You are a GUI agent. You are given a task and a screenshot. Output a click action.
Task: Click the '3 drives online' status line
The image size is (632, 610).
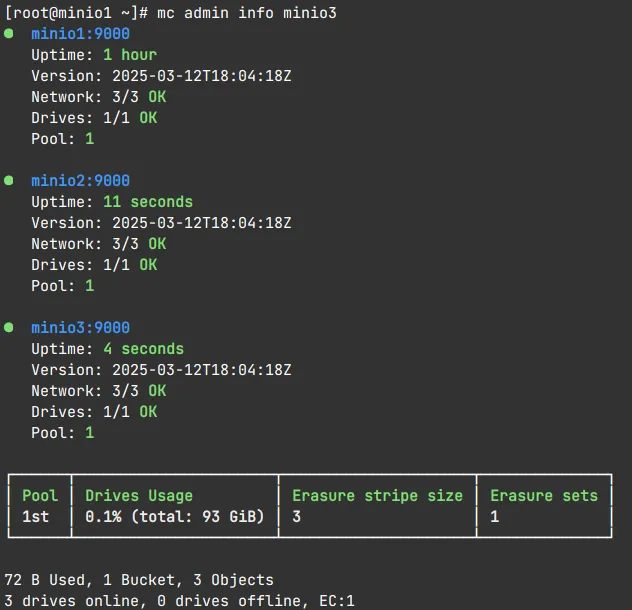179,601
